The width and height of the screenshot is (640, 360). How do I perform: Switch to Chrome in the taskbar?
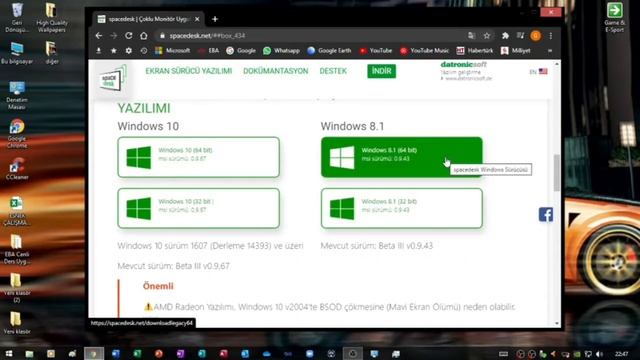click(x=94, y=354)
